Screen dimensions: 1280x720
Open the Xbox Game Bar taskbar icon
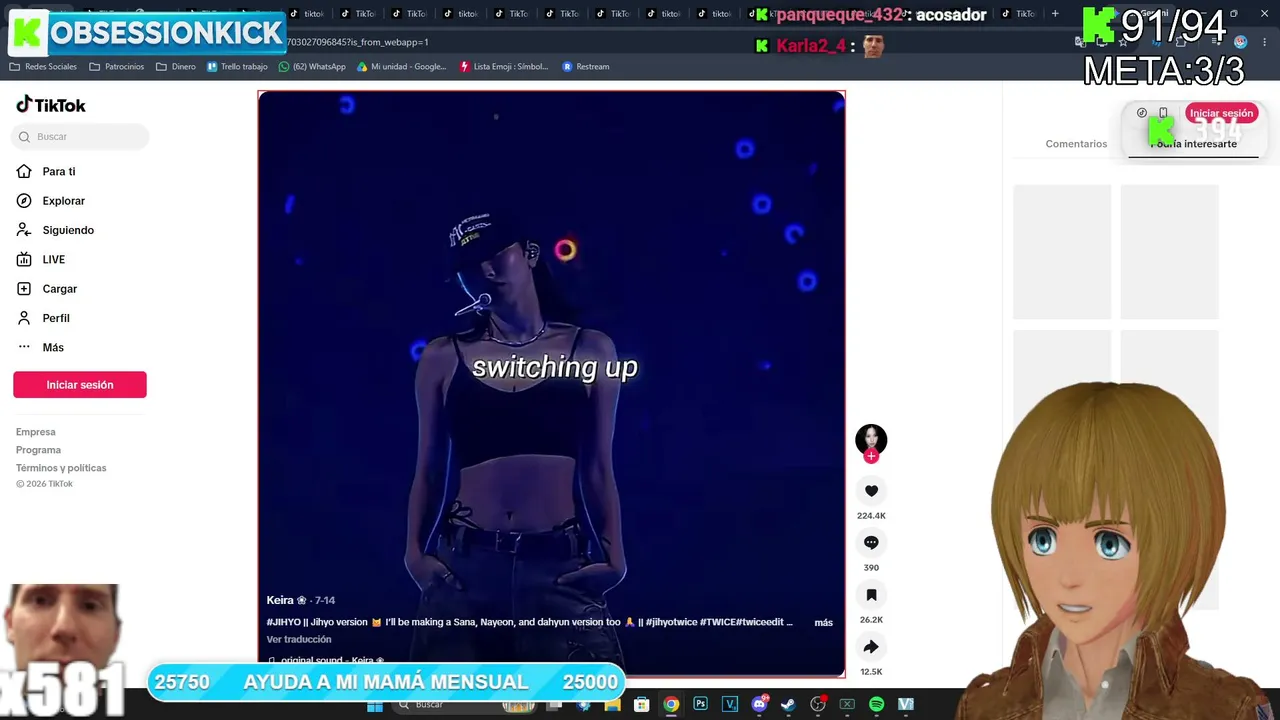click(x=847, y=705)
